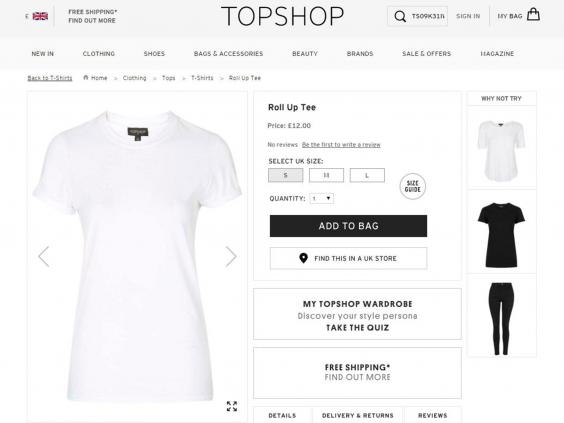The image size is (564, 423).
Task: Open Bags & Accessories navigation menu
Action: pos(228,54)
